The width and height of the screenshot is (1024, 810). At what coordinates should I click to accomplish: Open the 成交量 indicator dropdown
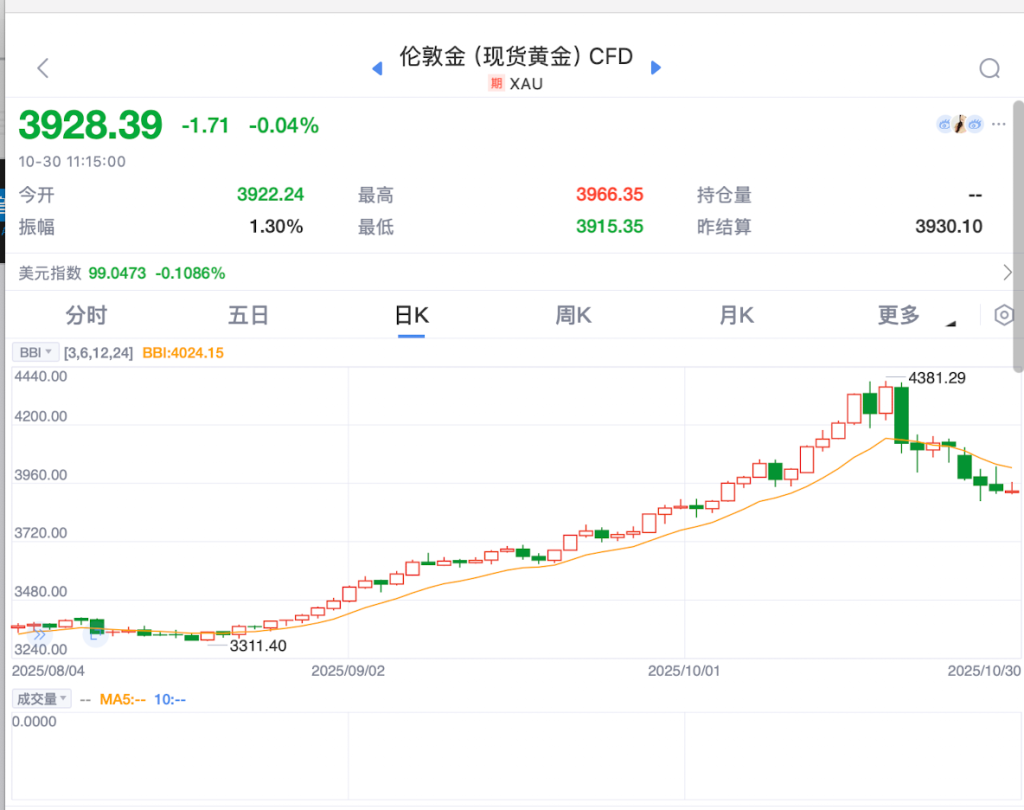tap(41, 699)
